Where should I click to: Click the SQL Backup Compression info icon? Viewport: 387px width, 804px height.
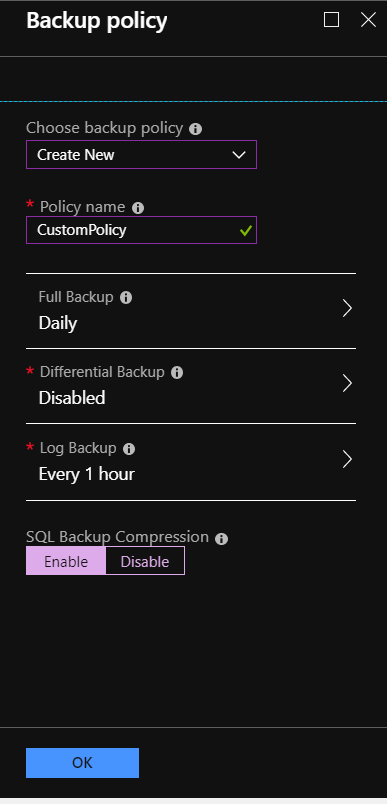pos(221,539)
